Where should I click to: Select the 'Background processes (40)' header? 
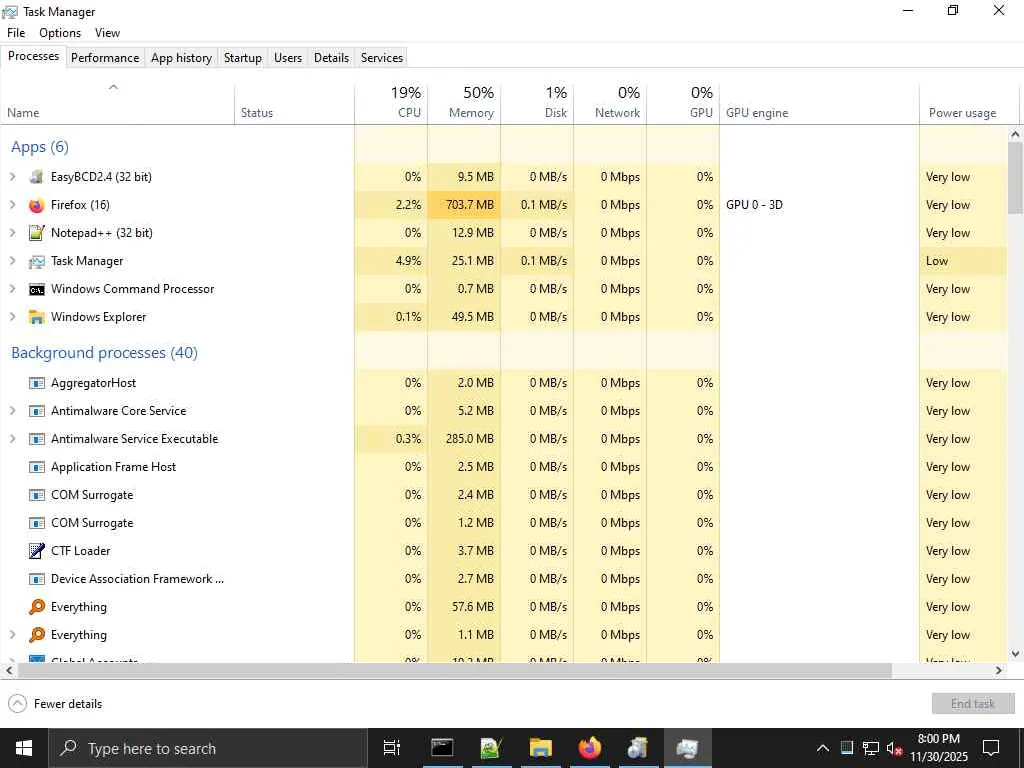coord(104,353)
